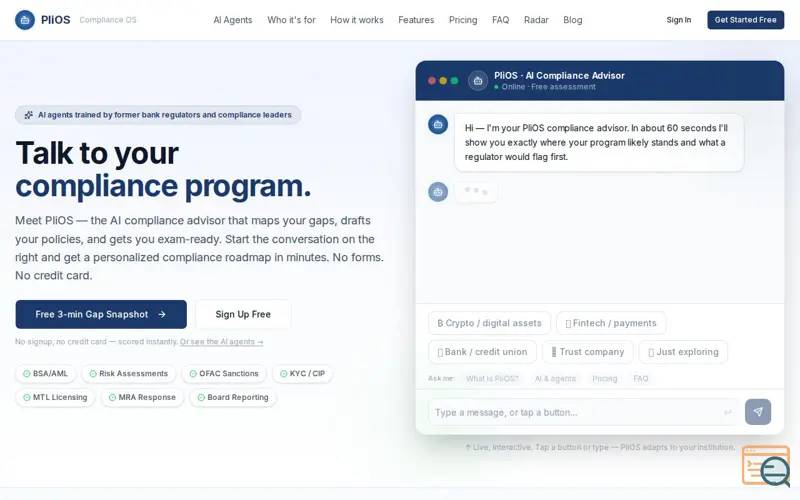Click the typing indicator bubble

[476, 192]
